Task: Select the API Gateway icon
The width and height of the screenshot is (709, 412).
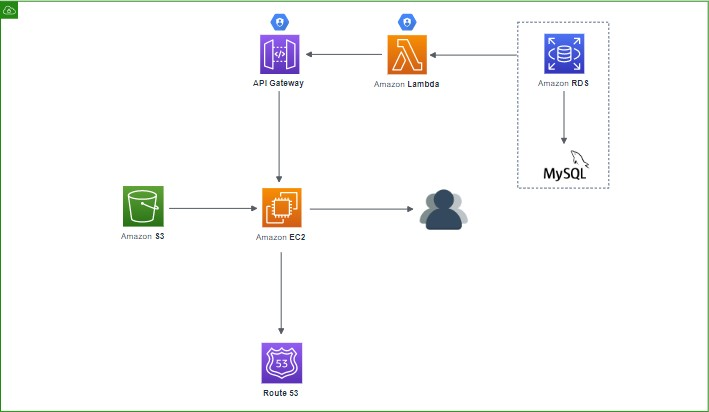Action: [279, 54]
